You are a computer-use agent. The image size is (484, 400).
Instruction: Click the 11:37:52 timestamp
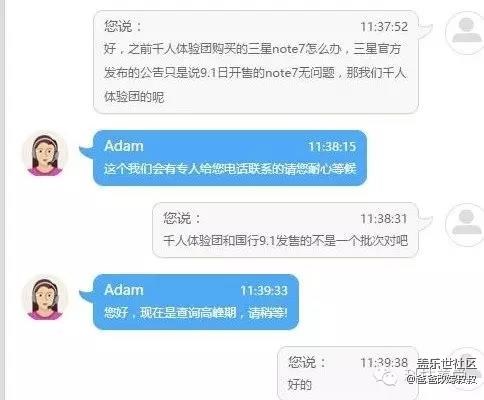(384, 27)
